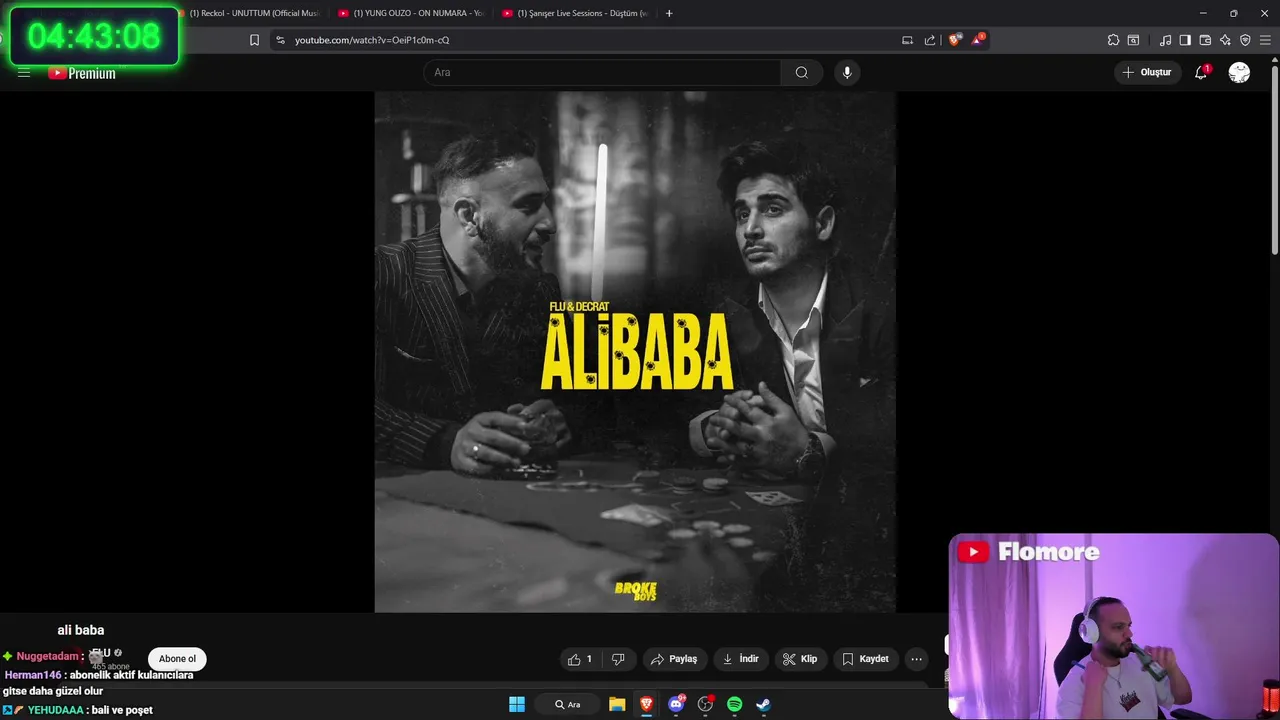This screenshot has width=1280, height=720.
Task: Open Brave browser from taskbar
Action: pyautogui.click(x=646, y=704)
